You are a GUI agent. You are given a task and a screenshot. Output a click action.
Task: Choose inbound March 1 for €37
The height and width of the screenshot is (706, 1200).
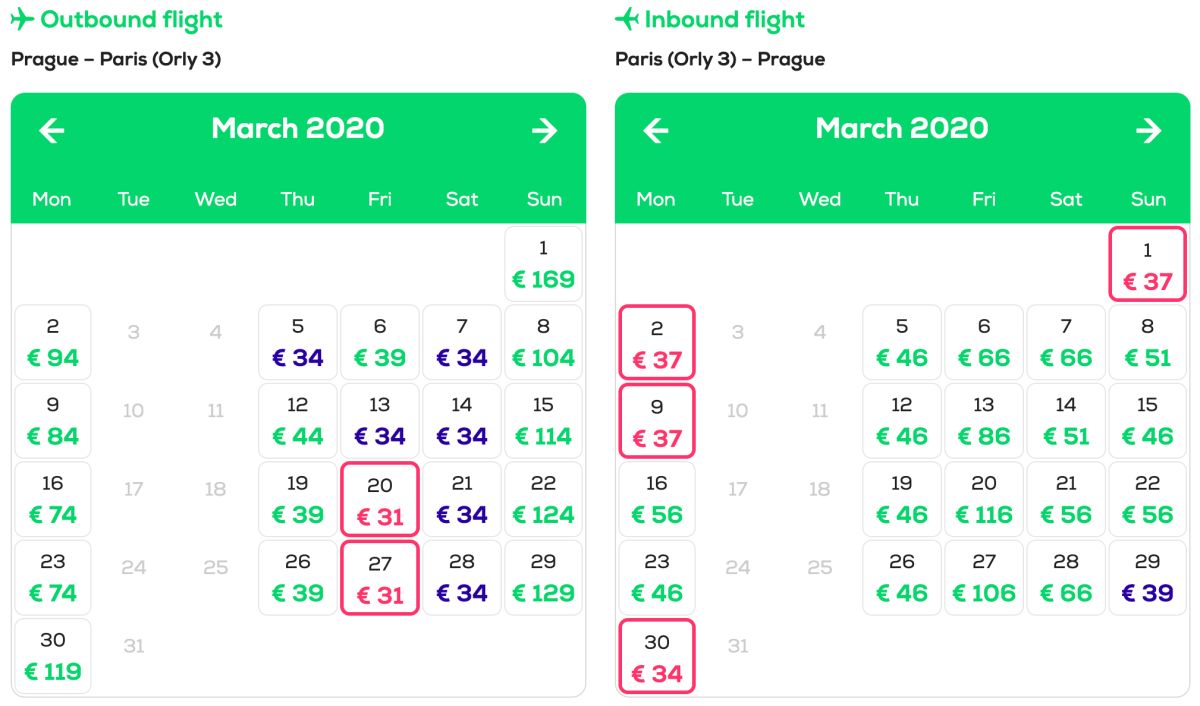point(1147,264)
